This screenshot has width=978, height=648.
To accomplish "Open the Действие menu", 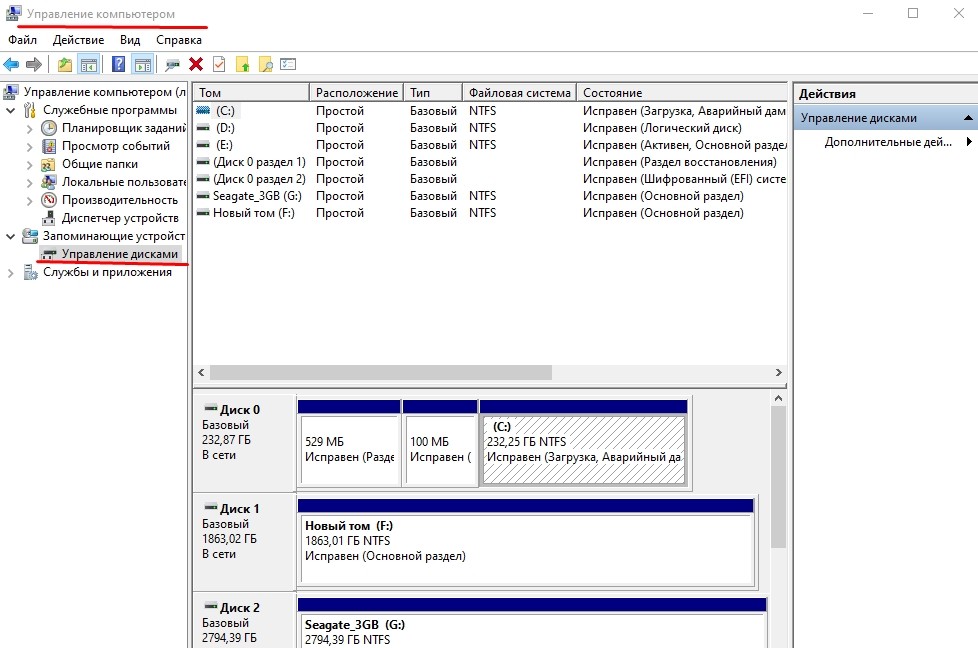I will coord(78,40).
